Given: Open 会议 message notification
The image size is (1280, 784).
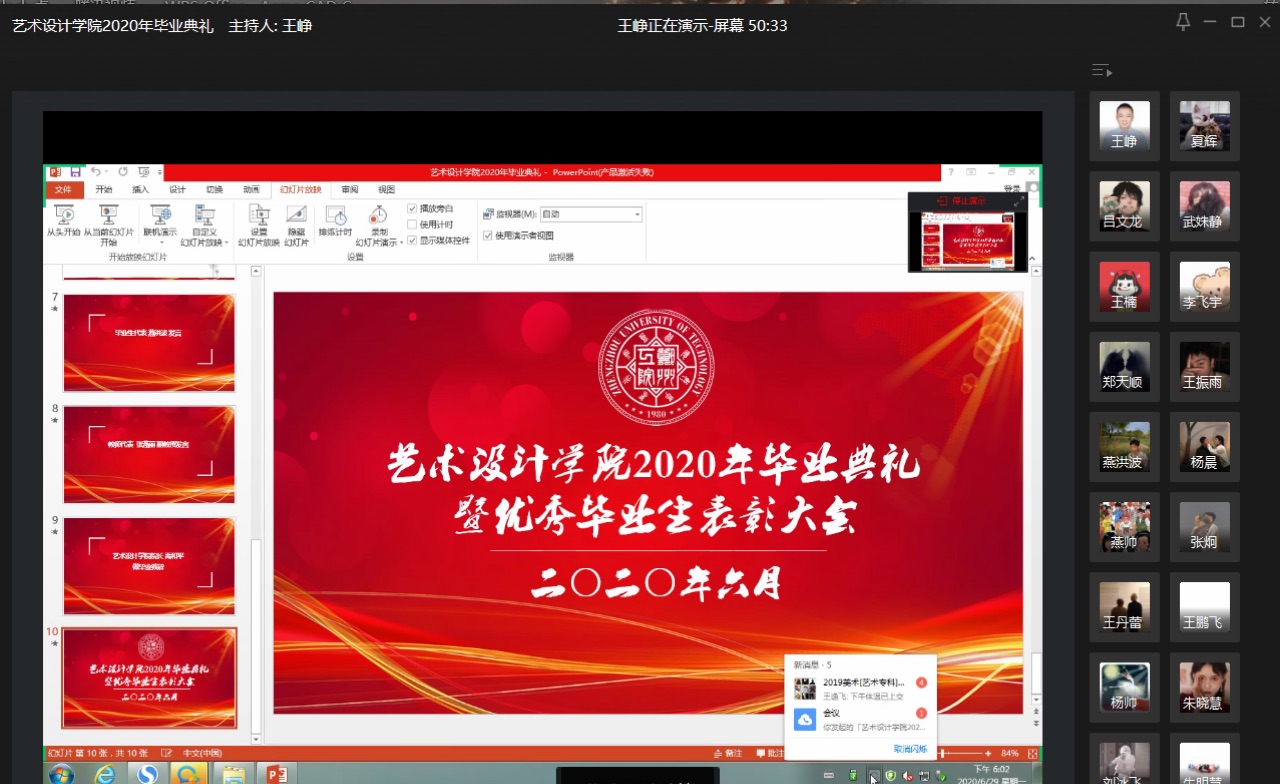Looking at the screenshot, I should (860, 719).
